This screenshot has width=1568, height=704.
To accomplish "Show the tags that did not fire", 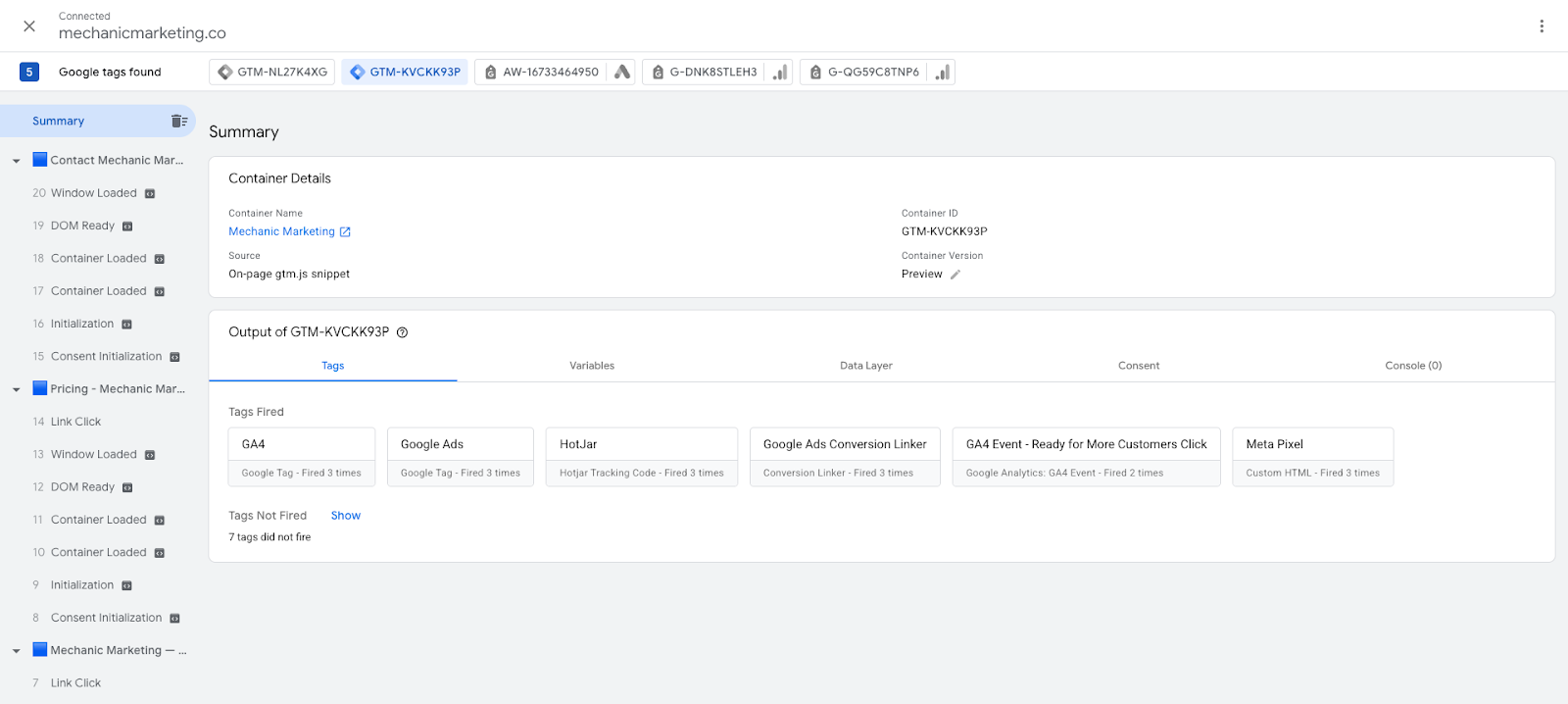I will tap(346, 516).
